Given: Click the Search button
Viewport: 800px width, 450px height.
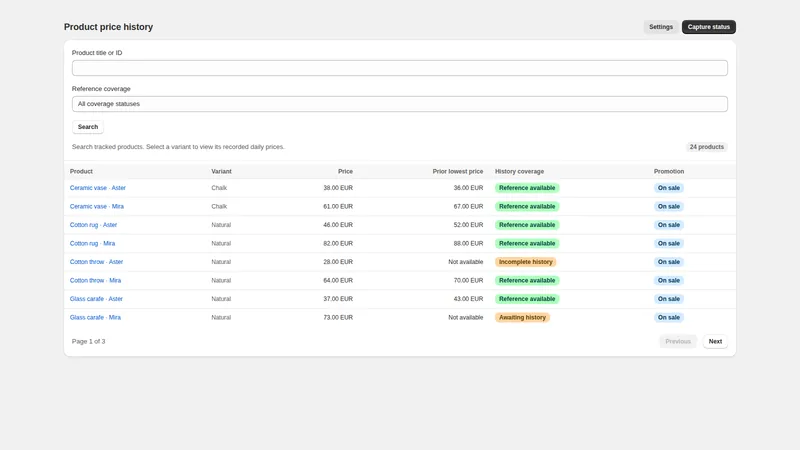Looking at the screenshot, I should [x=88, y=127].
